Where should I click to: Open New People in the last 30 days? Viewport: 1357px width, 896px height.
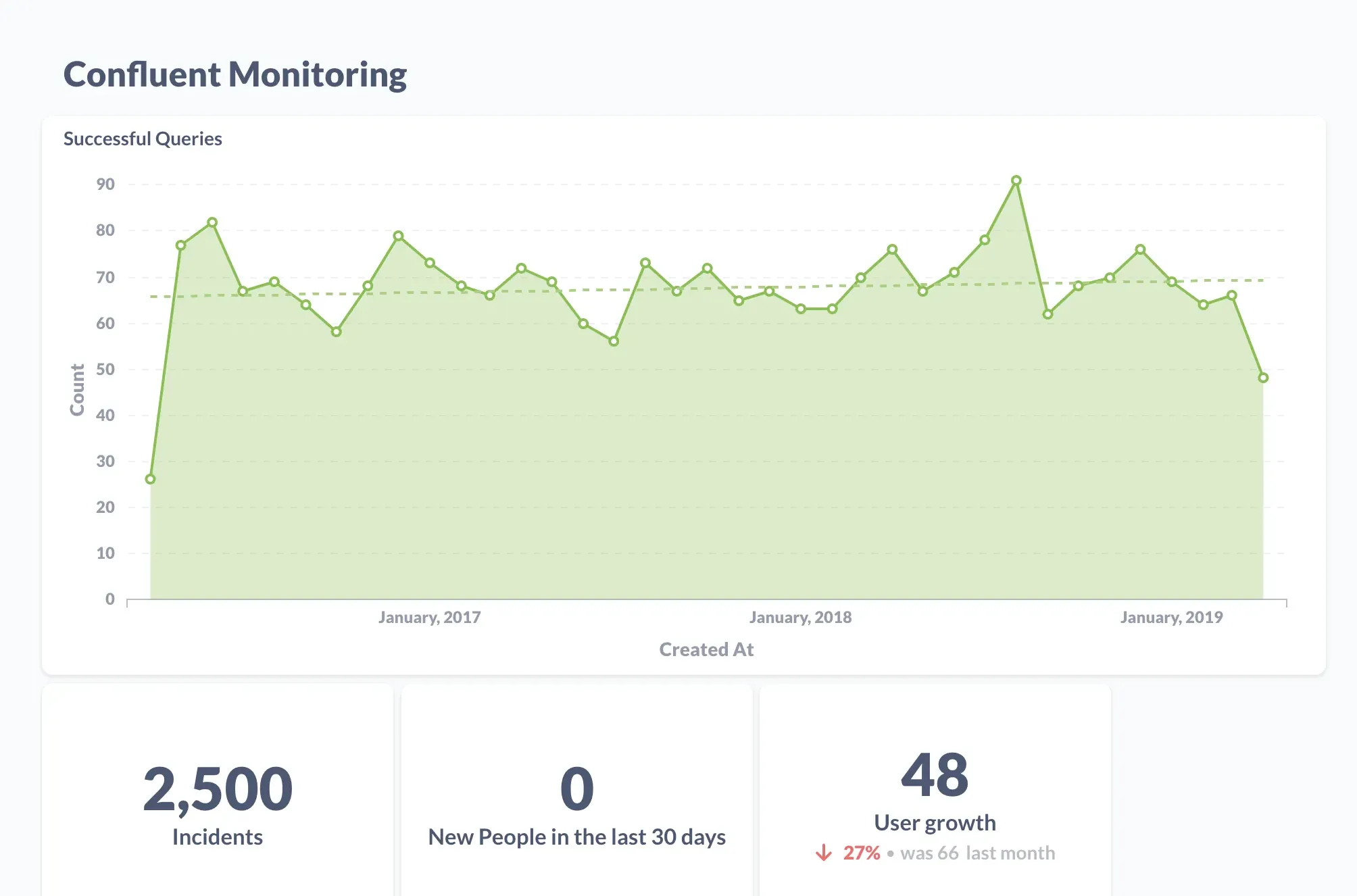pos(577,837)
